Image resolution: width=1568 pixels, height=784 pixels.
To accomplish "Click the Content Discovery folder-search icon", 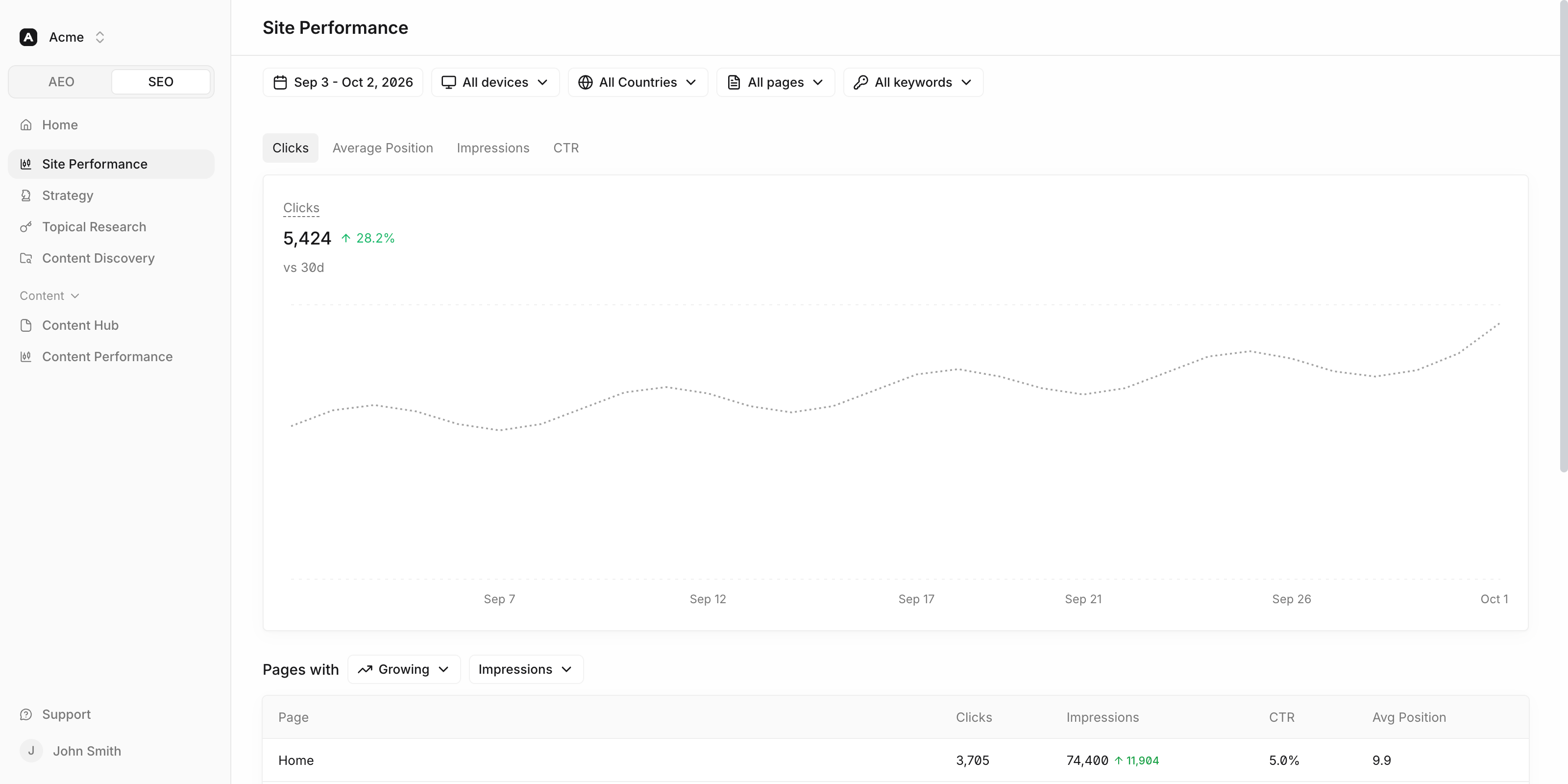I will coord(25,258).
